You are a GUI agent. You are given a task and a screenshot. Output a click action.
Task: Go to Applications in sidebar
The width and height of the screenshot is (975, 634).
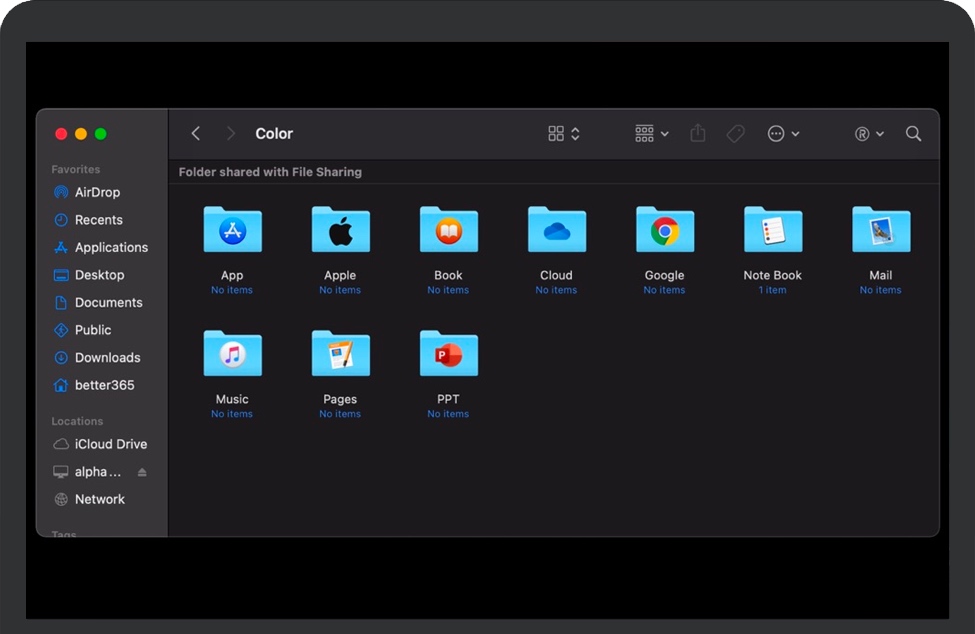coord(111,247)
